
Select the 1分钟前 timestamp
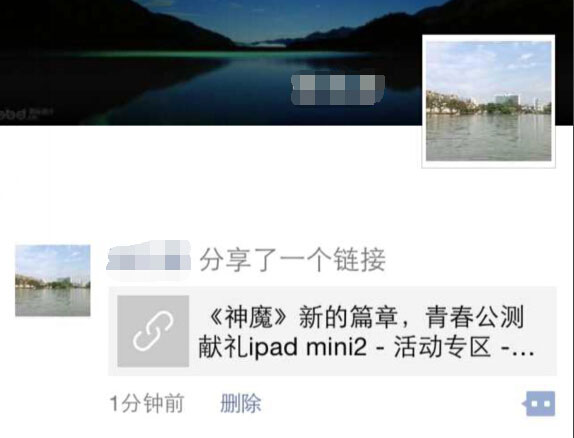click(147, 404)
